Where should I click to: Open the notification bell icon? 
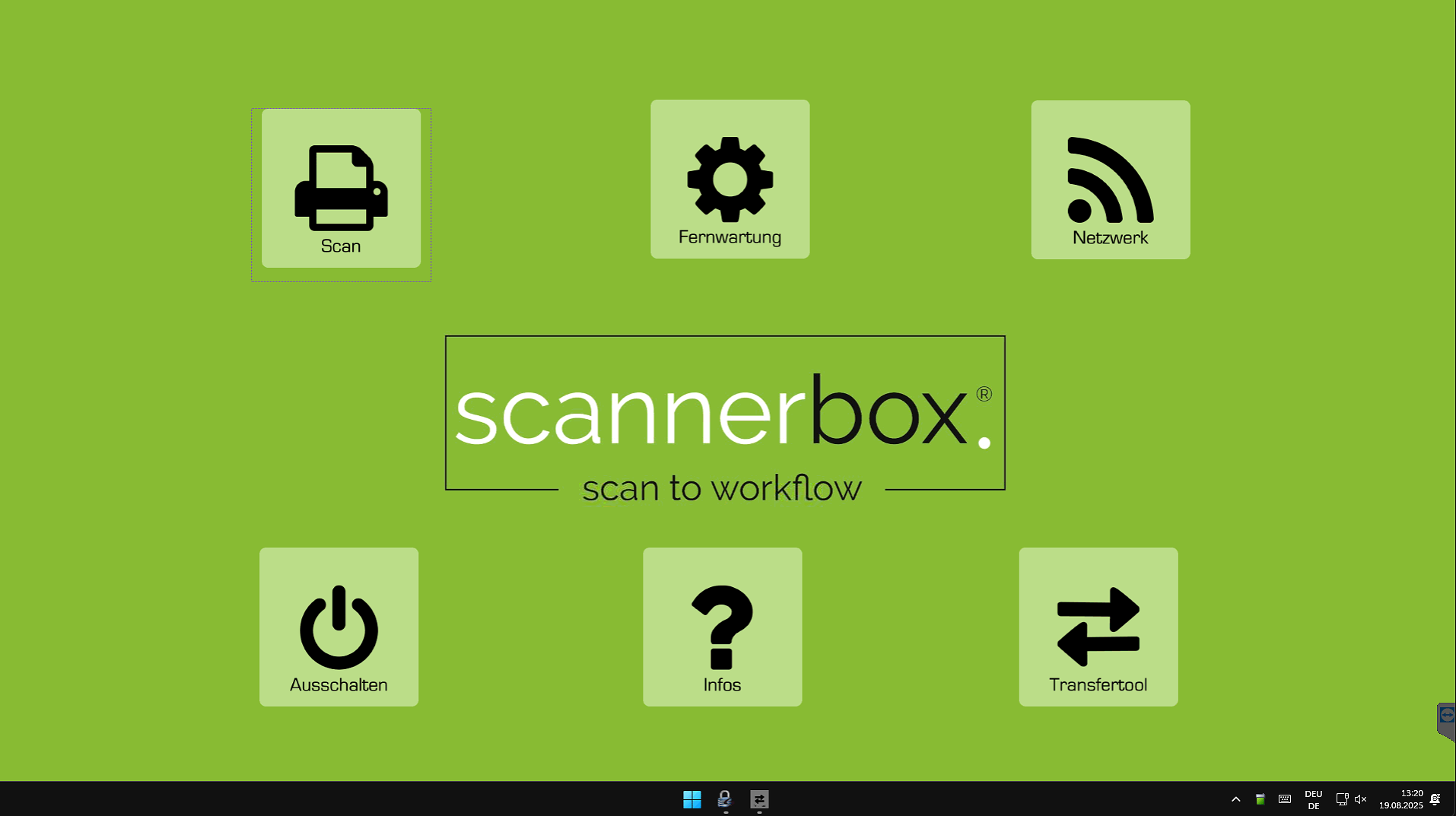click(x=1435, y=799)
